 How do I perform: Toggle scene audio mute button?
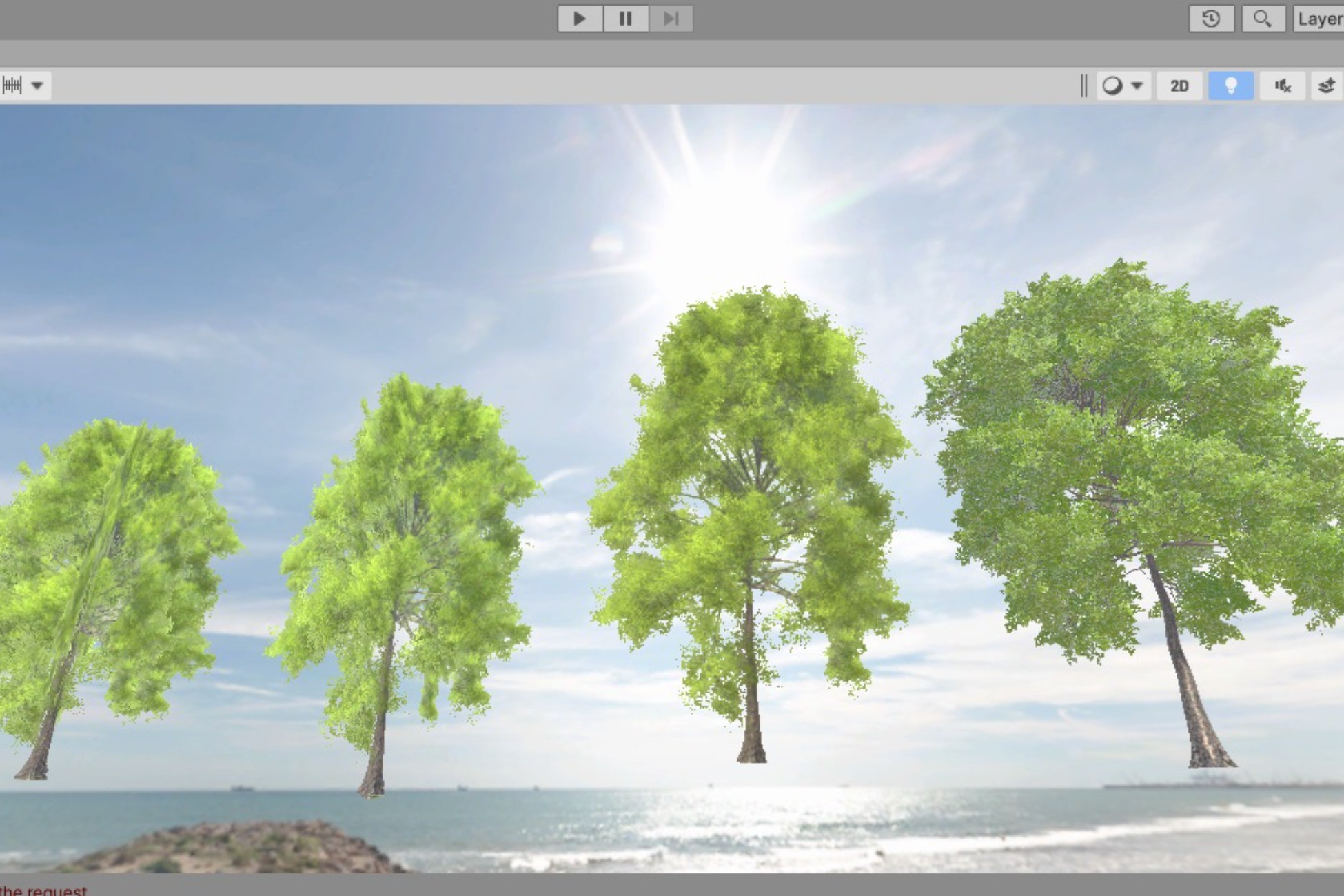coord(1282,86)
